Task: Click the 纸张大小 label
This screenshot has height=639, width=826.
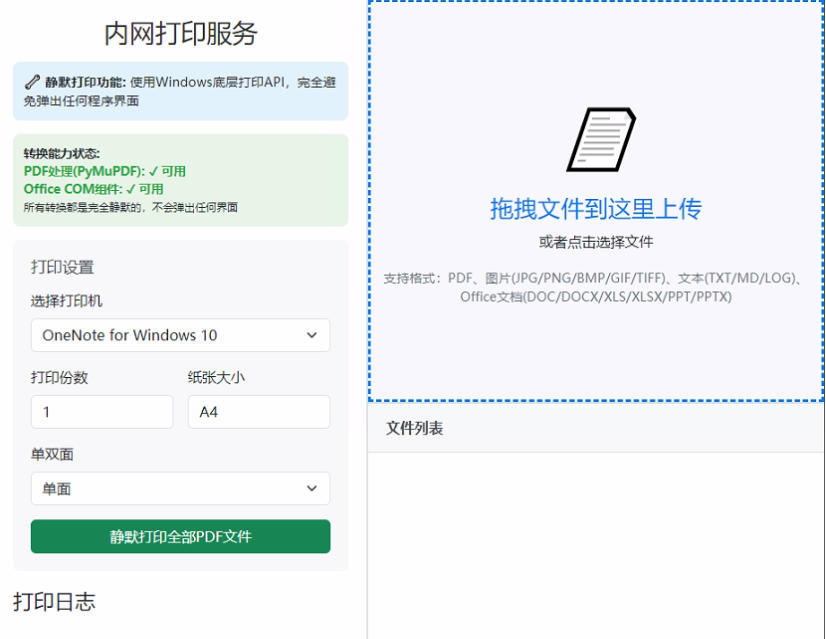Action: click(x=217, y=377)
